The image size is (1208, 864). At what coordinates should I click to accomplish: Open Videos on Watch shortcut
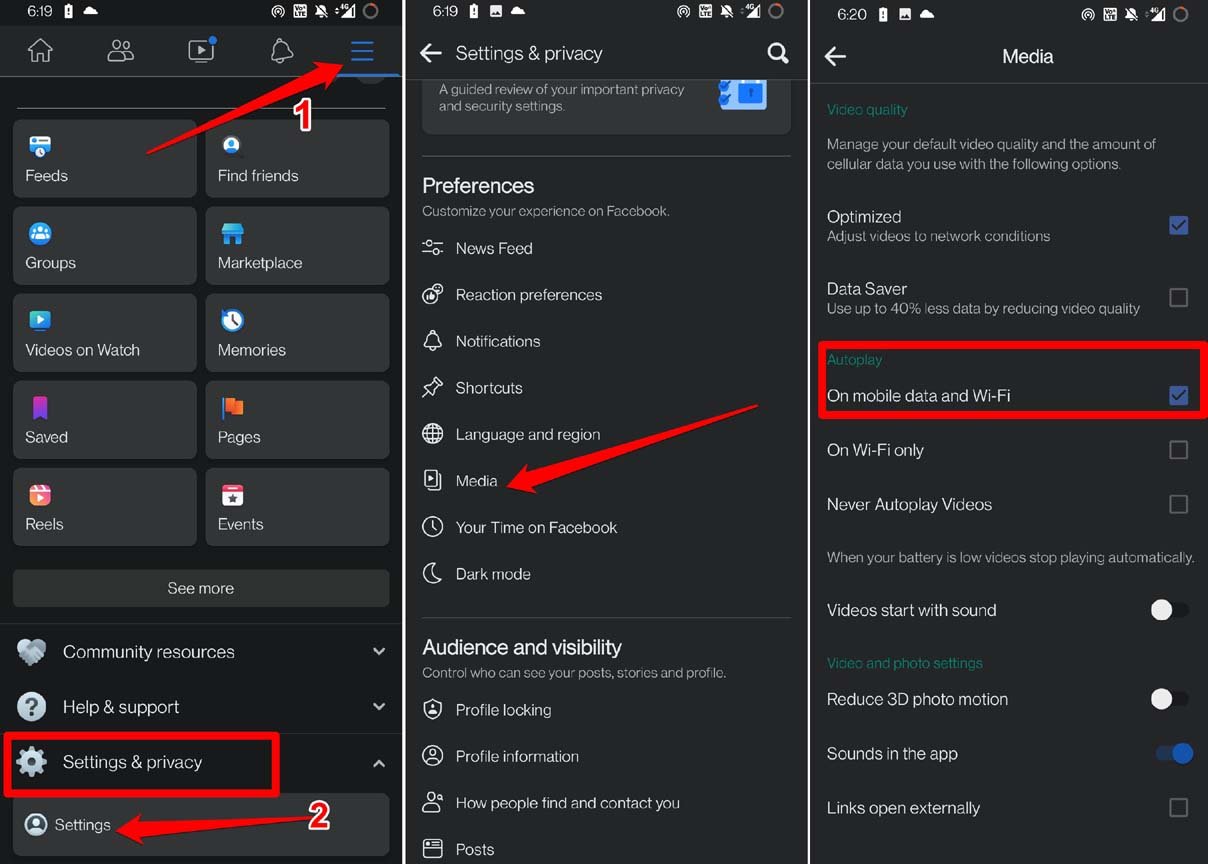click(x=105, y=332)
